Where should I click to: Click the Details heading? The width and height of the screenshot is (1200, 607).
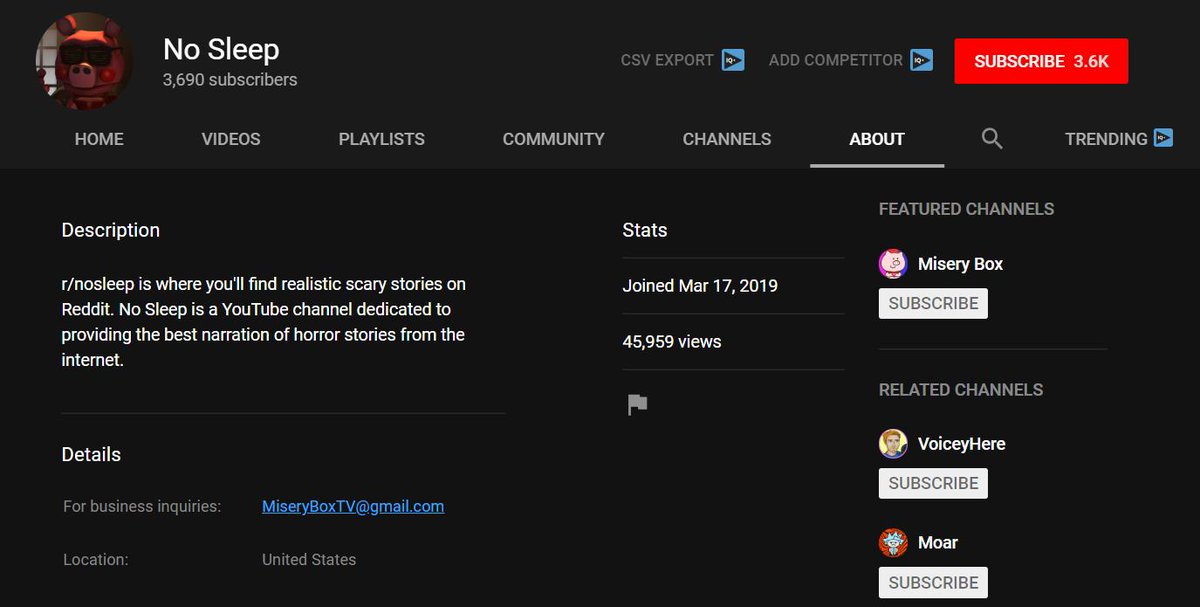91,454
